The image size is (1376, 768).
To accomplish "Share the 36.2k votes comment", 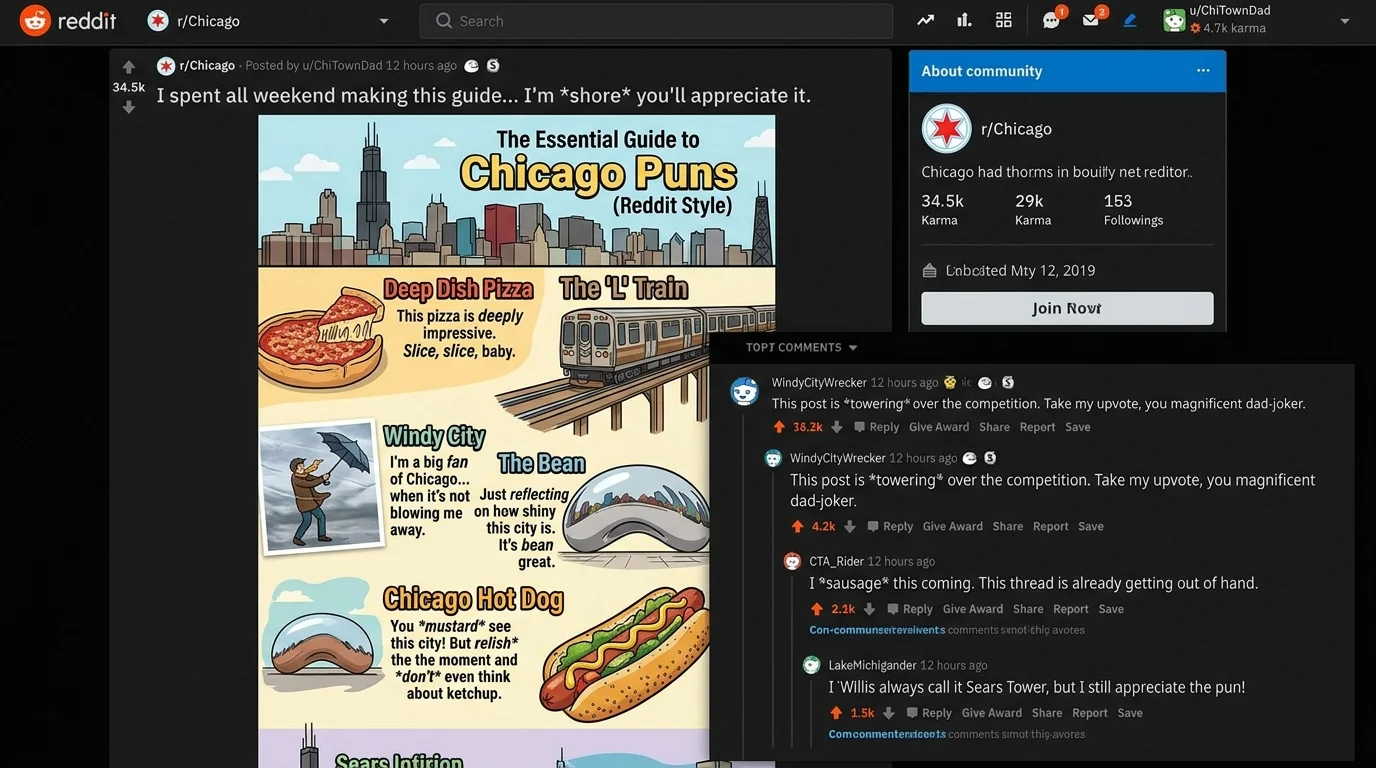I will [x=994, y=427].
